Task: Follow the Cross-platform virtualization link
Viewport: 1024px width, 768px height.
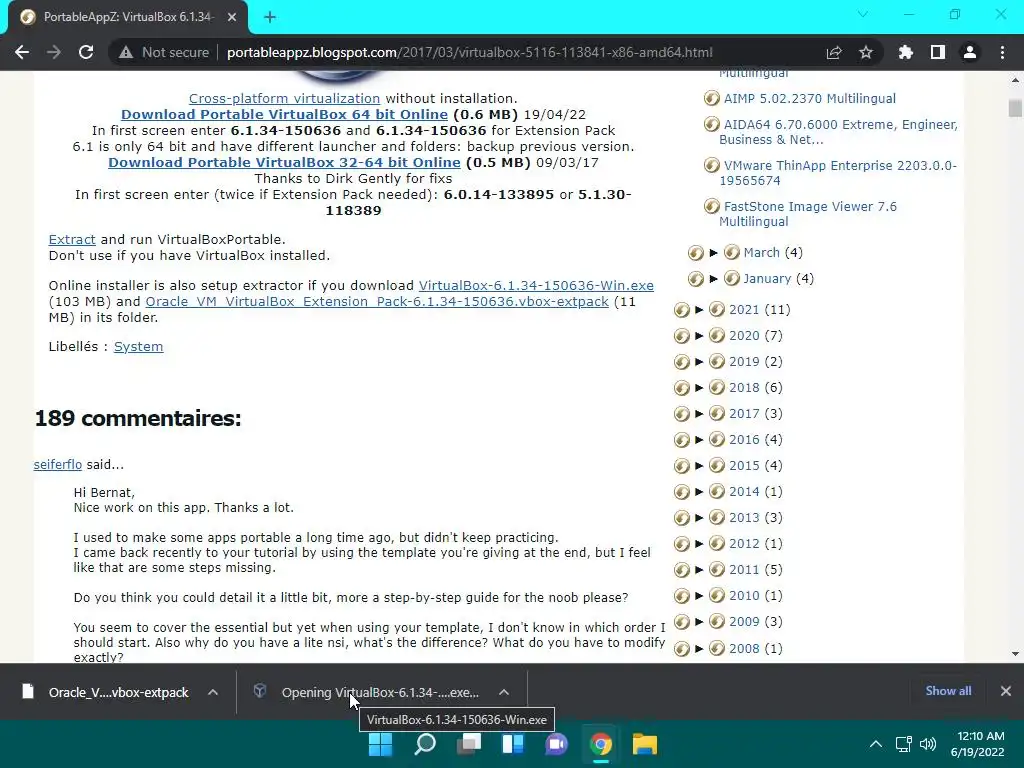Action: [284, 99]
